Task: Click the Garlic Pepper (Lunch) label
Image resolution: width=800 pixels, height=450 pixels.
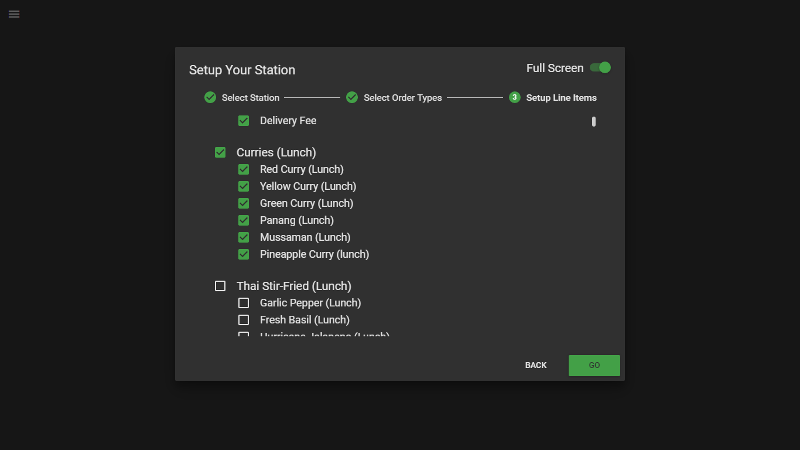Action: coord(310,303)
